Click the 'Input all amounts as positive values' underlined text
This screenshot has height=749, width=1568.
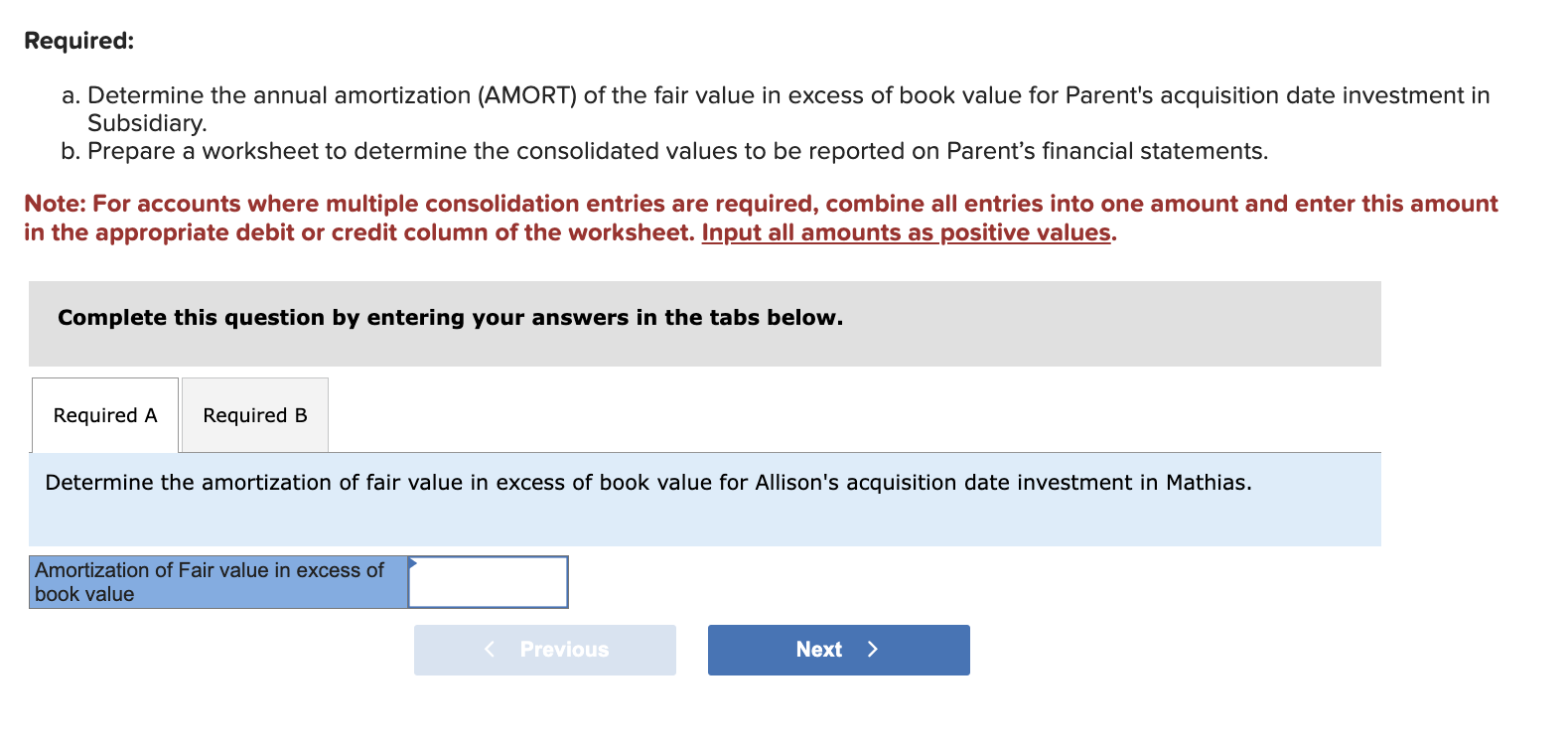tap(905, 232)
